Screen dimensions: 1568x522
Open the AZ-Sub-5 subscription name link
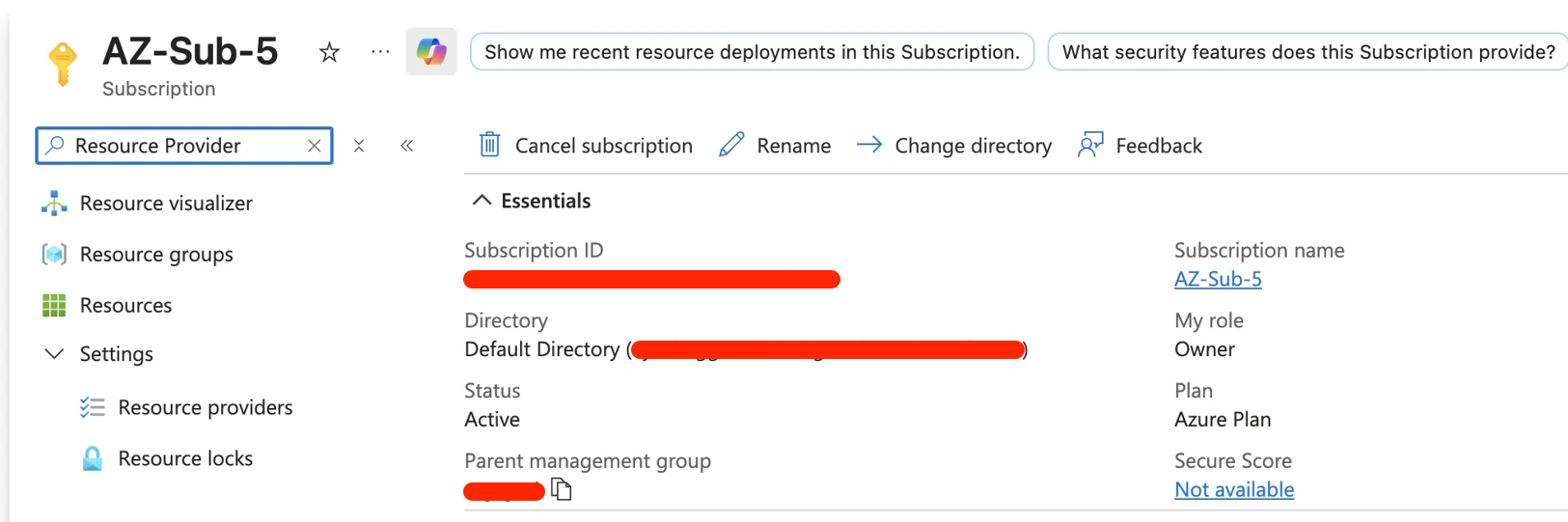[x=1218, y=279]
